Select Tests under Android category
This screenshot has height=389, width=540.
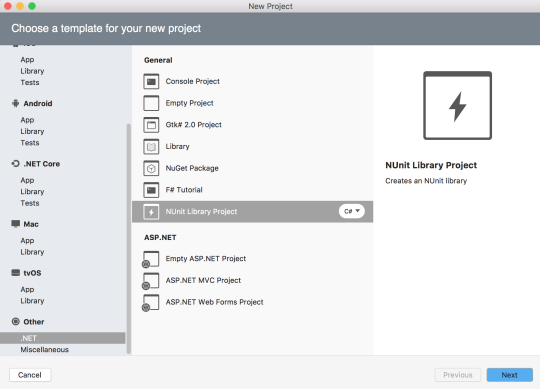coord(30,143)
